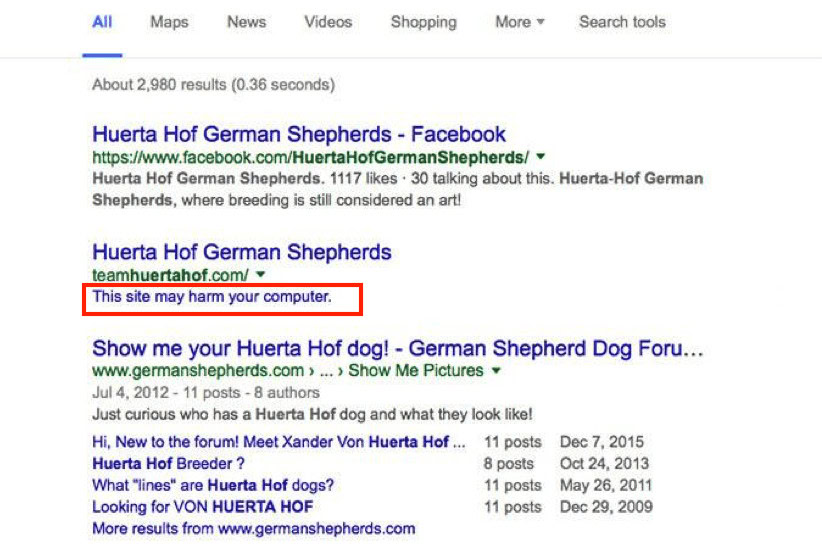
Task: Expand the More dropdown menu
Action: [520, 22]
